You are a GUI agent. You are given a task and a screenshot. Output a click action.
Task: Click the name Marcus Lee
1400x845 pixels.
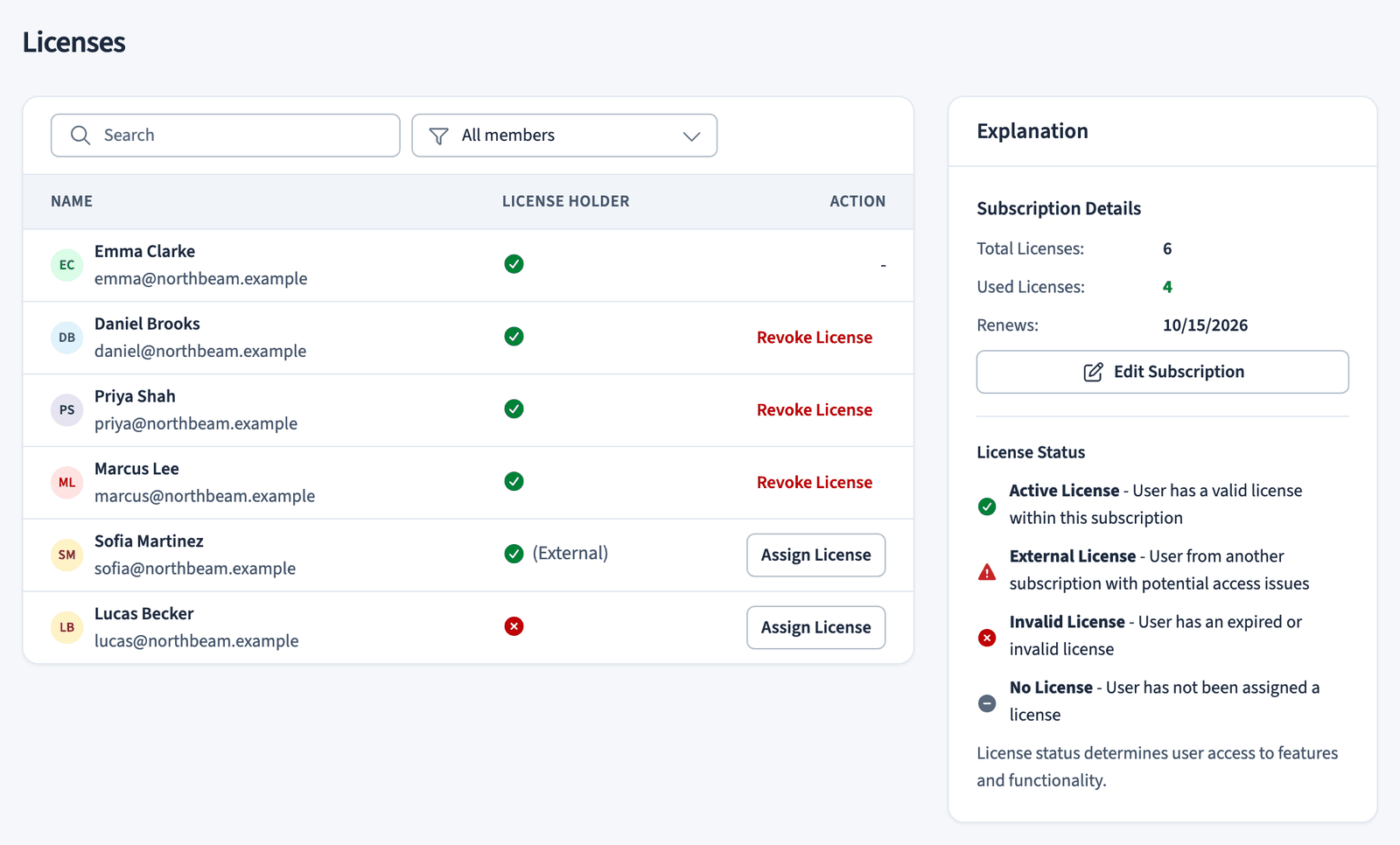pyautogui.click(x=136, y=469)
